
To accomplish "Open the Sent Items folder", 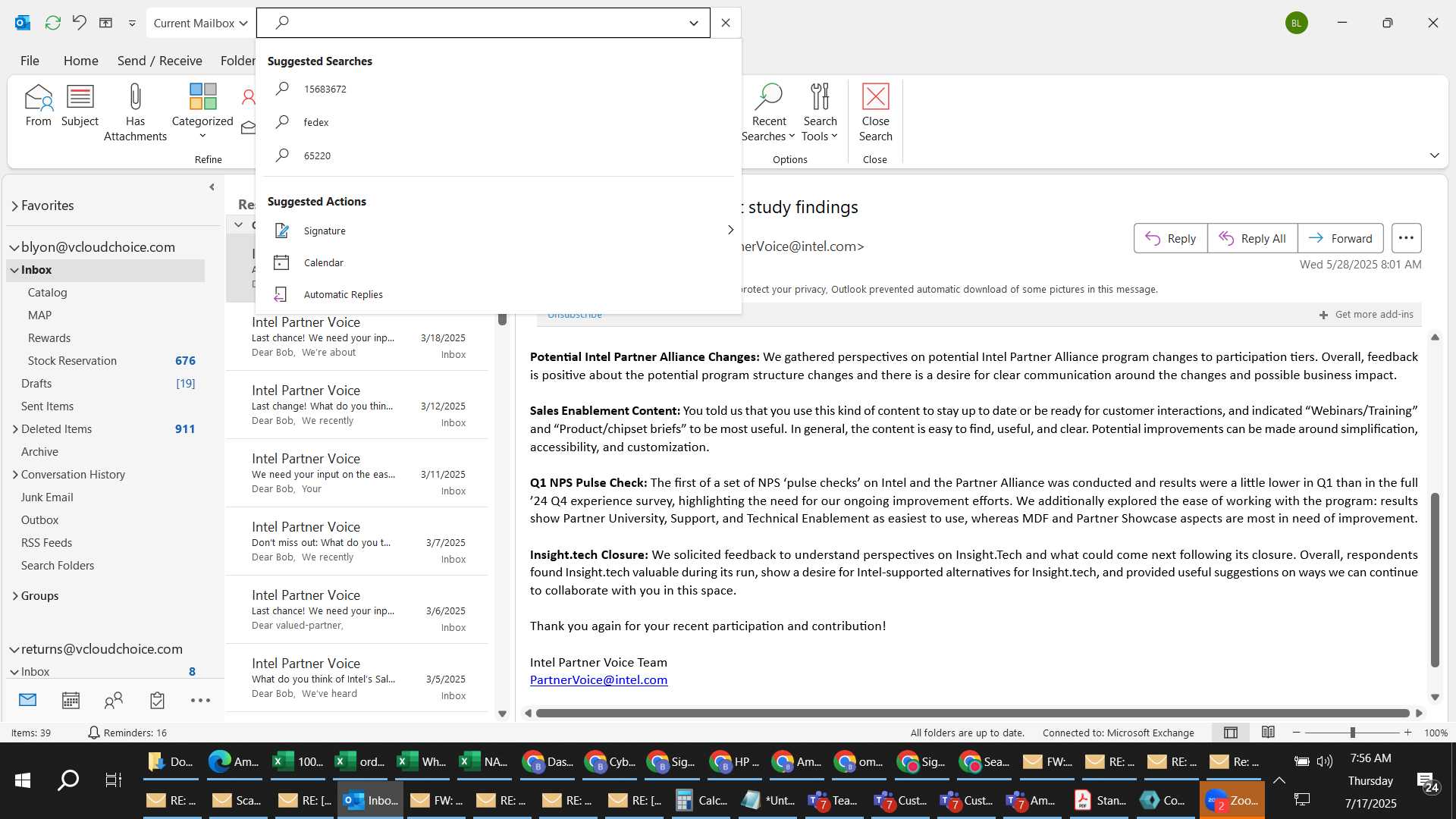I will [x=47, y=406].
